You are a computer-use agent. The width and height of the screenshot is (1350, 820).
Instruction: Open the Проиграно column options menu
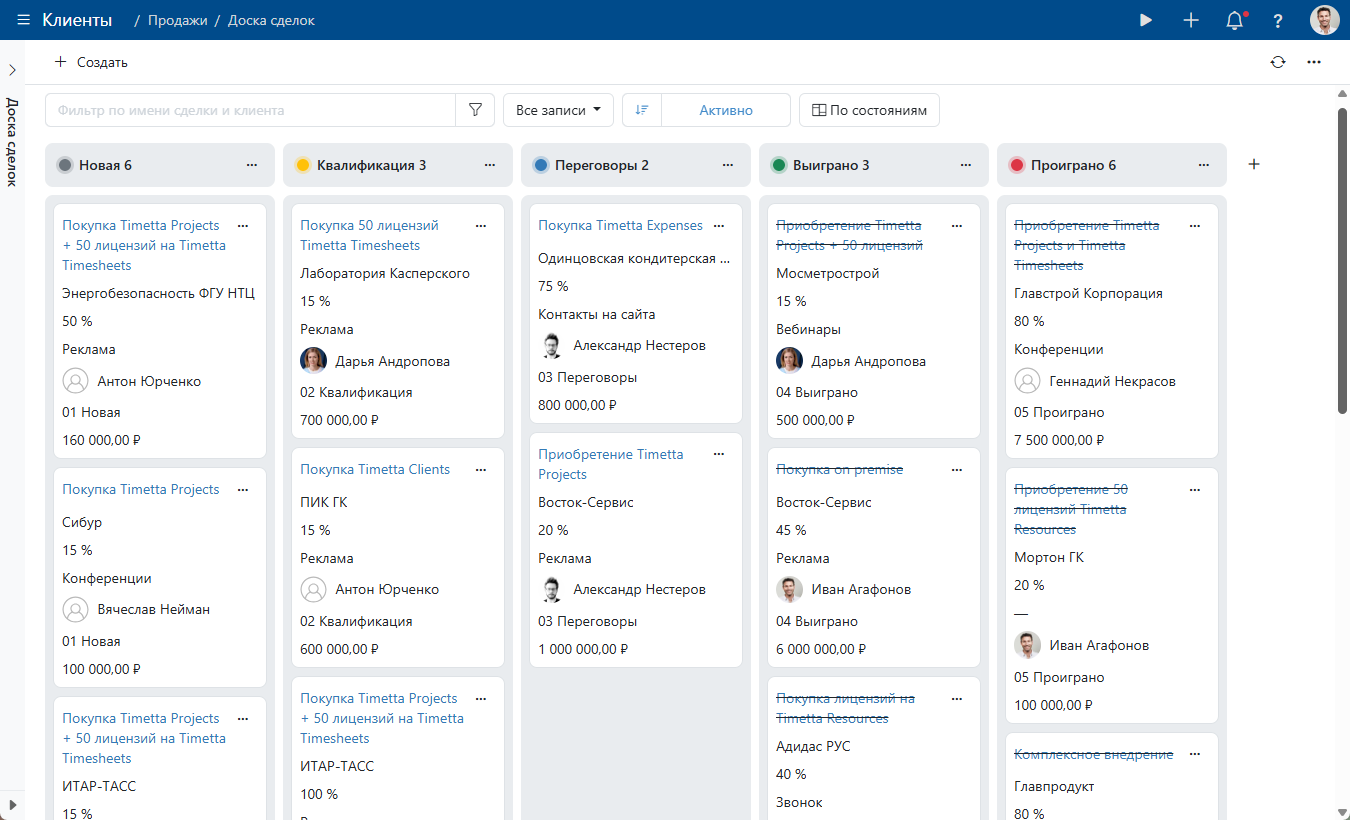pos(1204,165)
